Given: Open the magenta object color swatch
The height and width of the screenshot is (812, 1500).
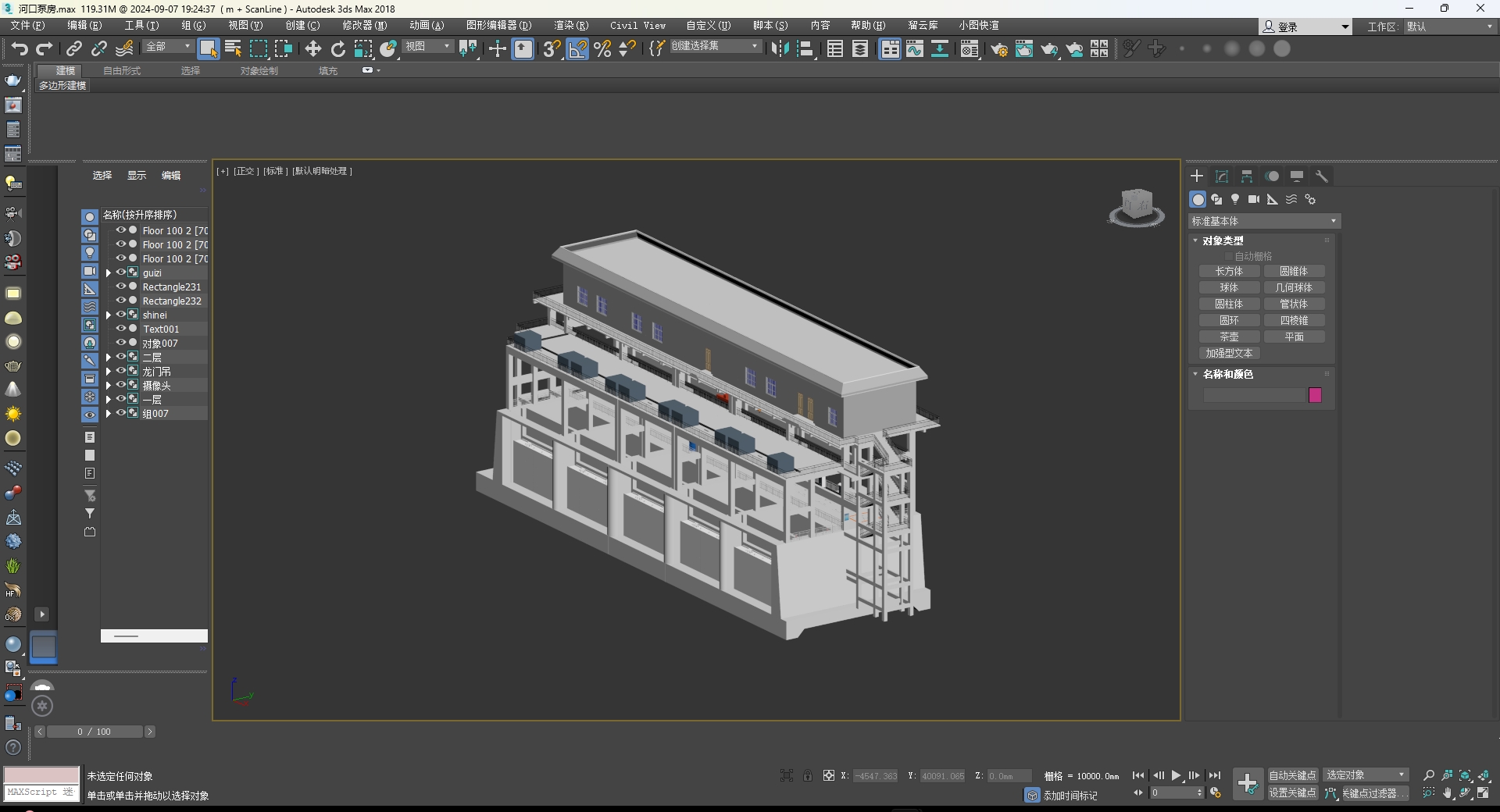Looking at the screenshot, I should (x=1315, y=395).
